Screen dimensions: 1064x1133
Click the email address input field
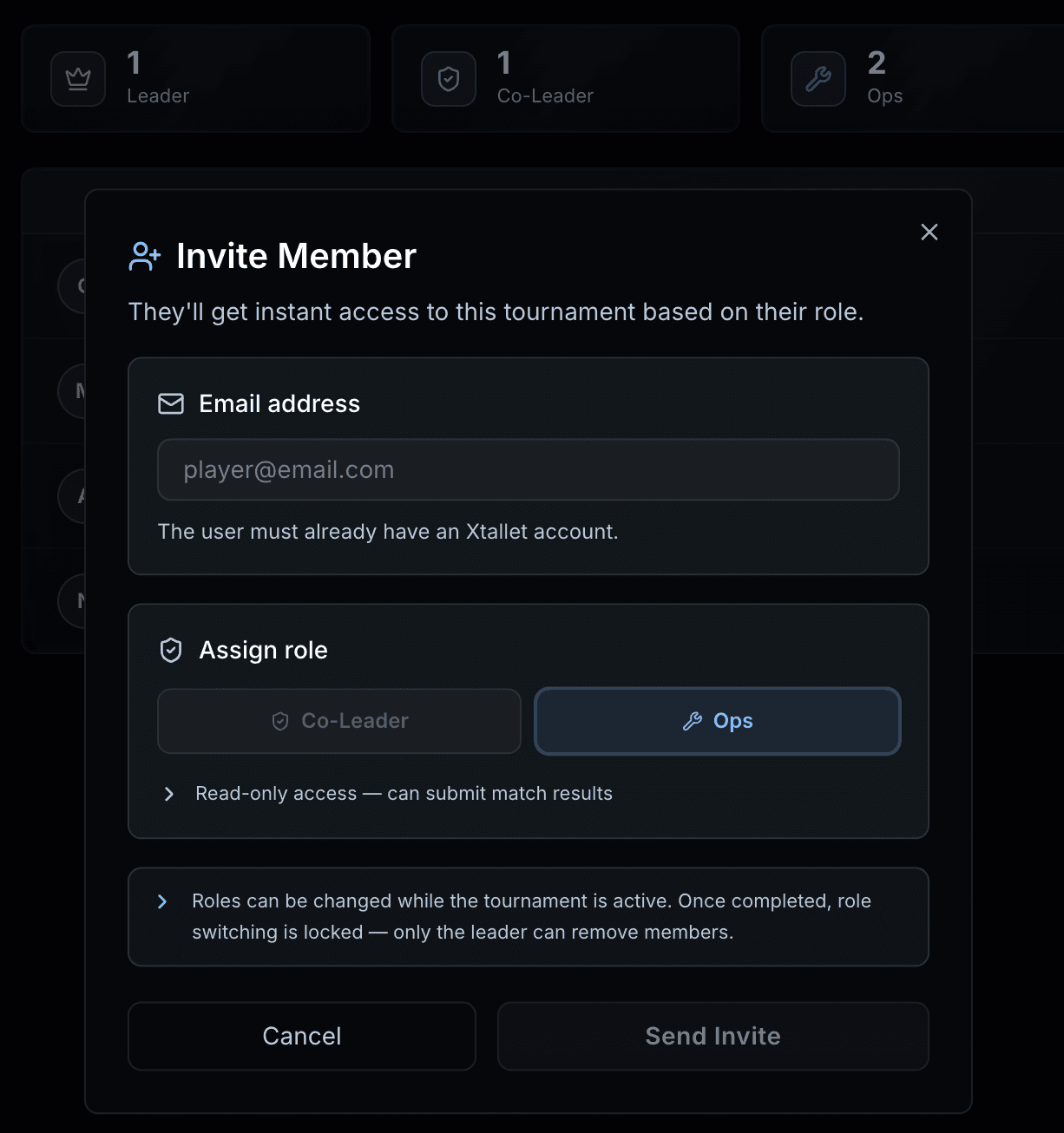(529, 469)
